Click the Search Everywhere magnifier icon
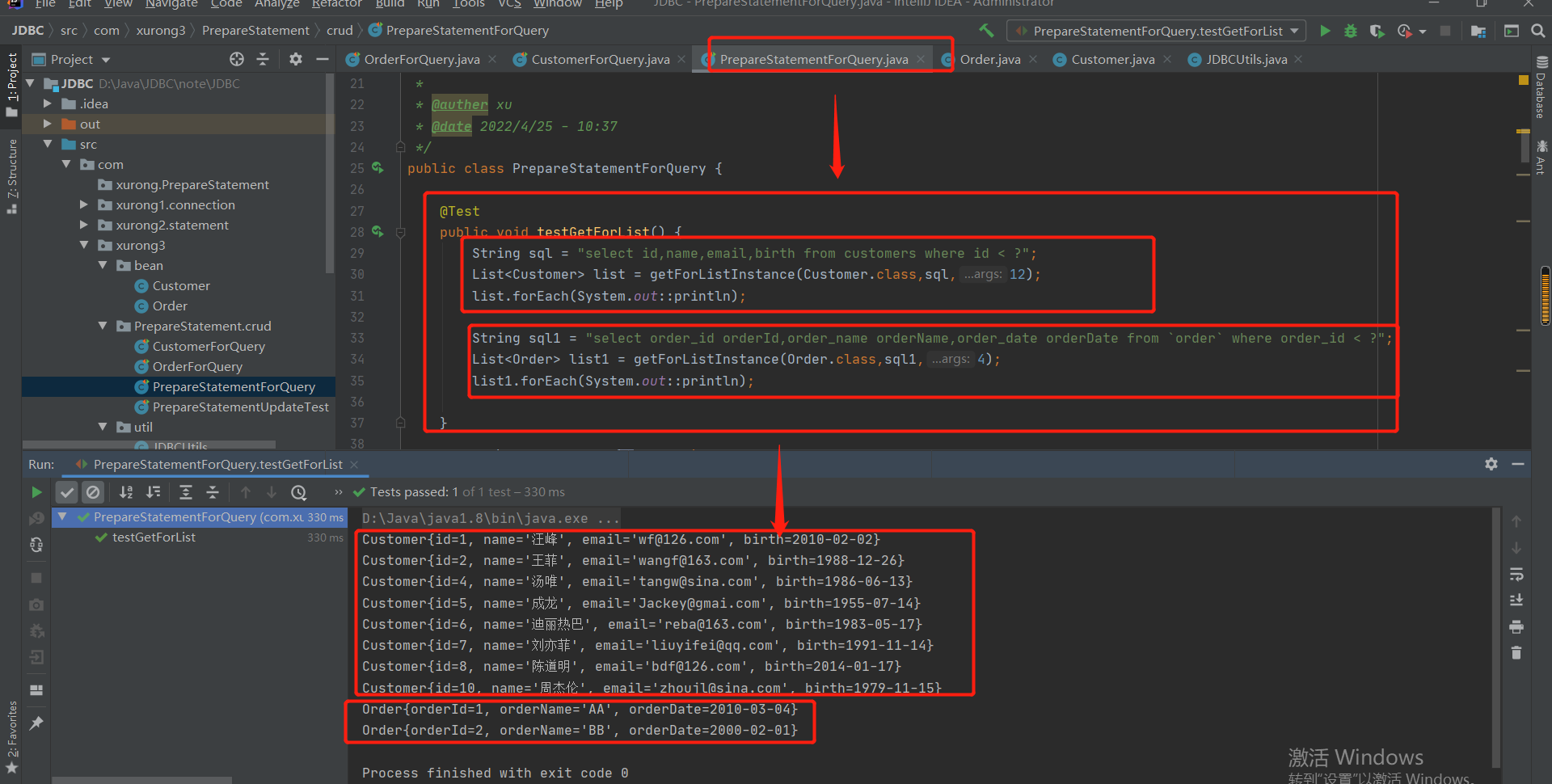This screenshot has height=784, width=1552. tap(1537, 31)
